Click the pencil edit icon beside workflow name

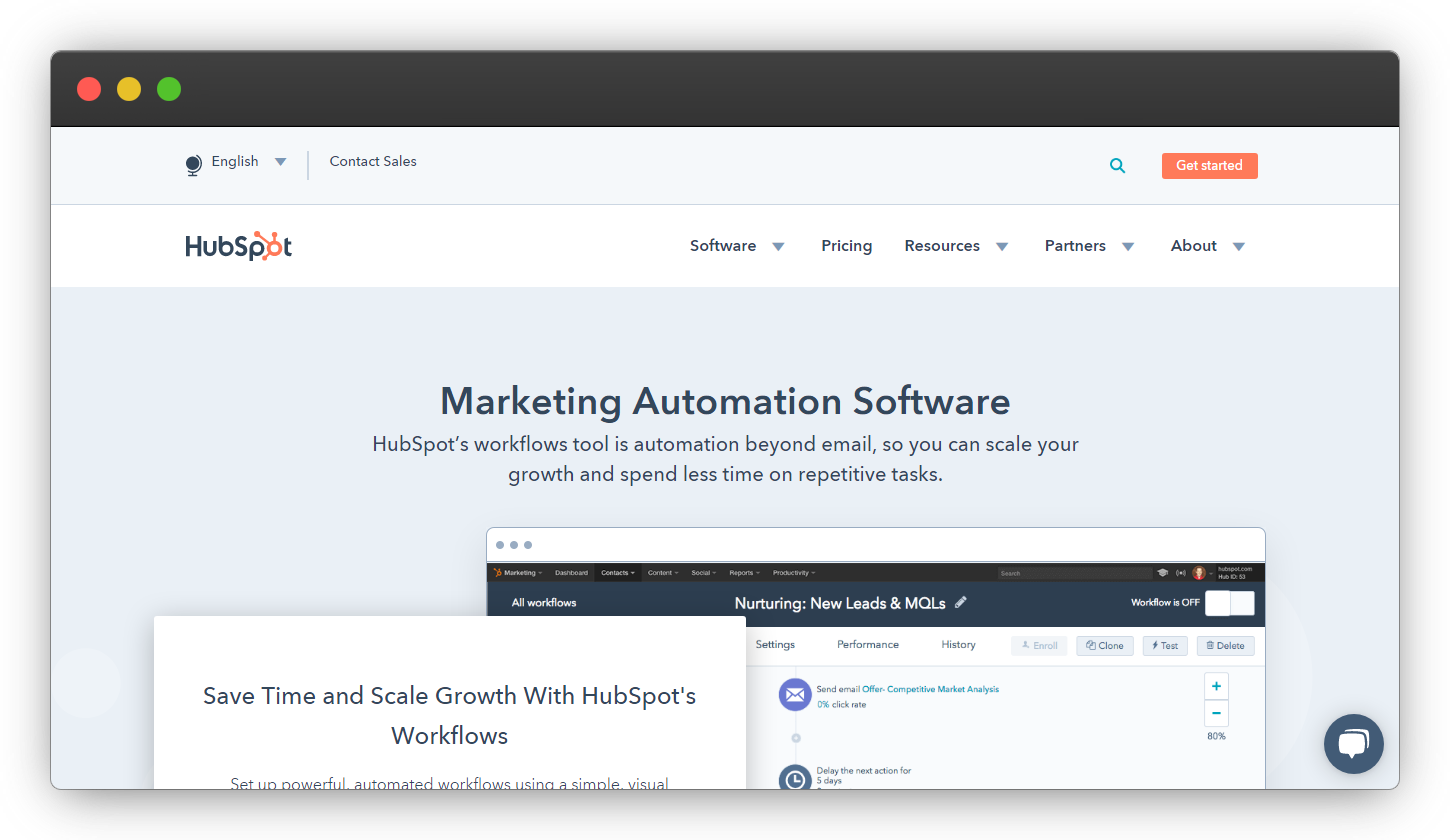coord(961,602)
